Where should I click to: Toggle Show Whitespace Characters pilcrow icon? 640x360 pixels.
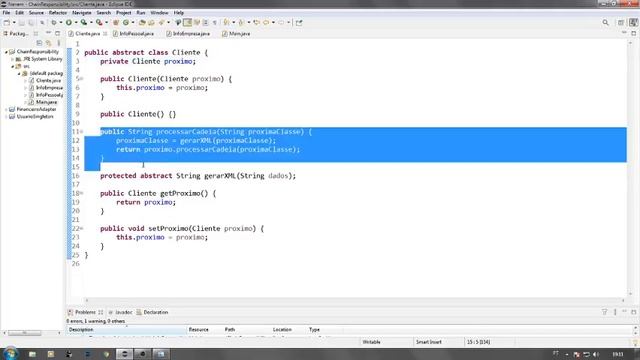click(214, 22)
